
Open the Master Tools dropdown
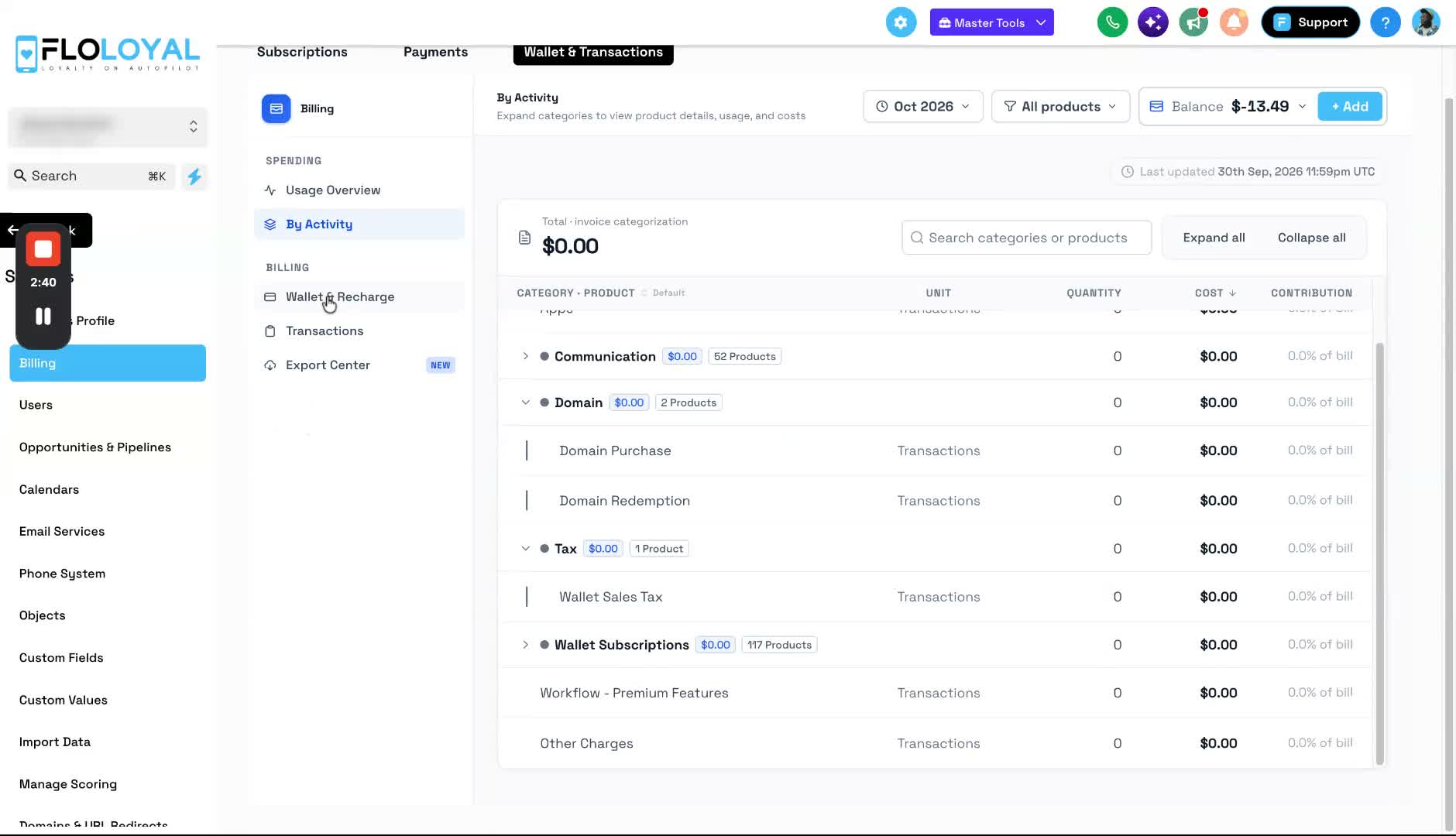[991, 22]
